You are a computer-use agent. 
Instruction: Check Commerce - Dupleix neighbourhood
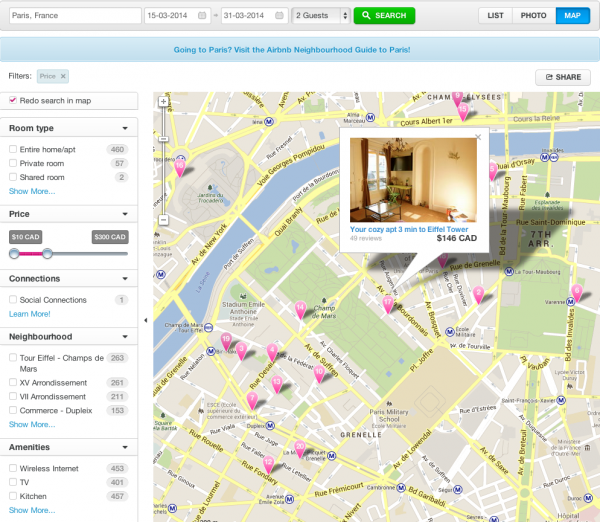click(13, 410)
